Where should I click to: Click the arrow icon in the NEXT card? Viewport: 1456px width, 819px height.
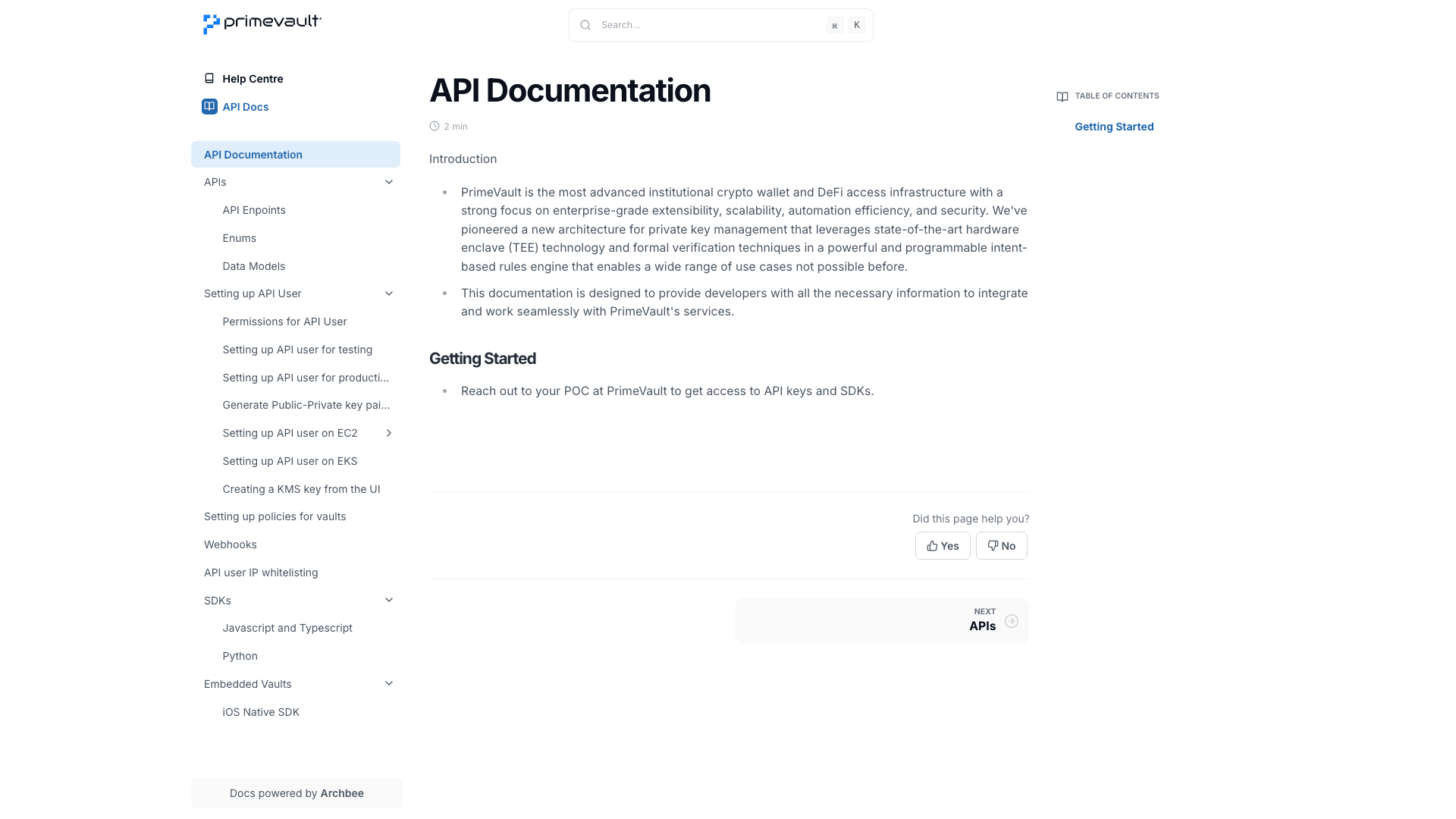[1012, 620]
